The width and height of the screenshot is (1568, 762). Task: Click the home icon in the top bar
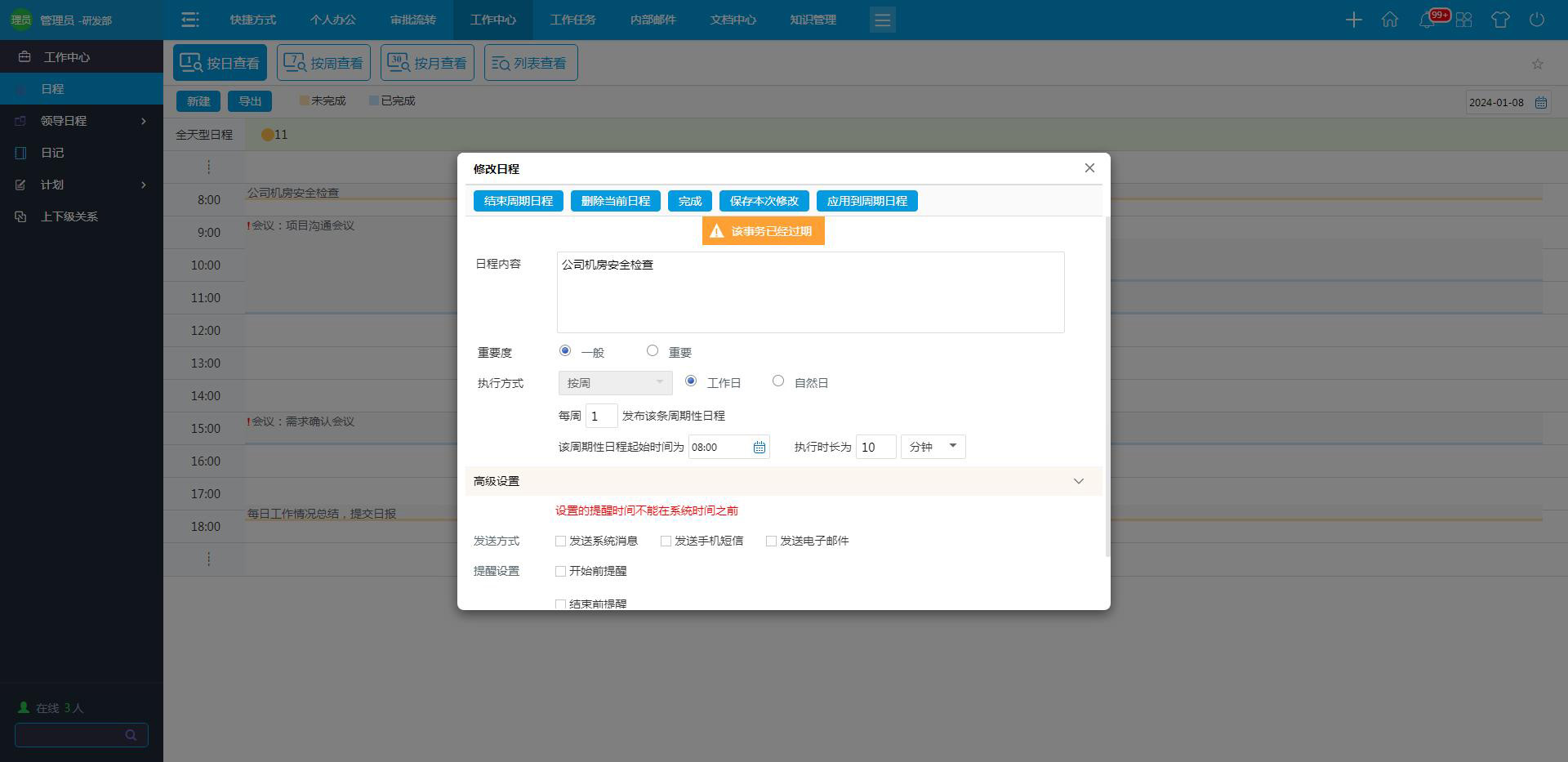[1391, 20]
